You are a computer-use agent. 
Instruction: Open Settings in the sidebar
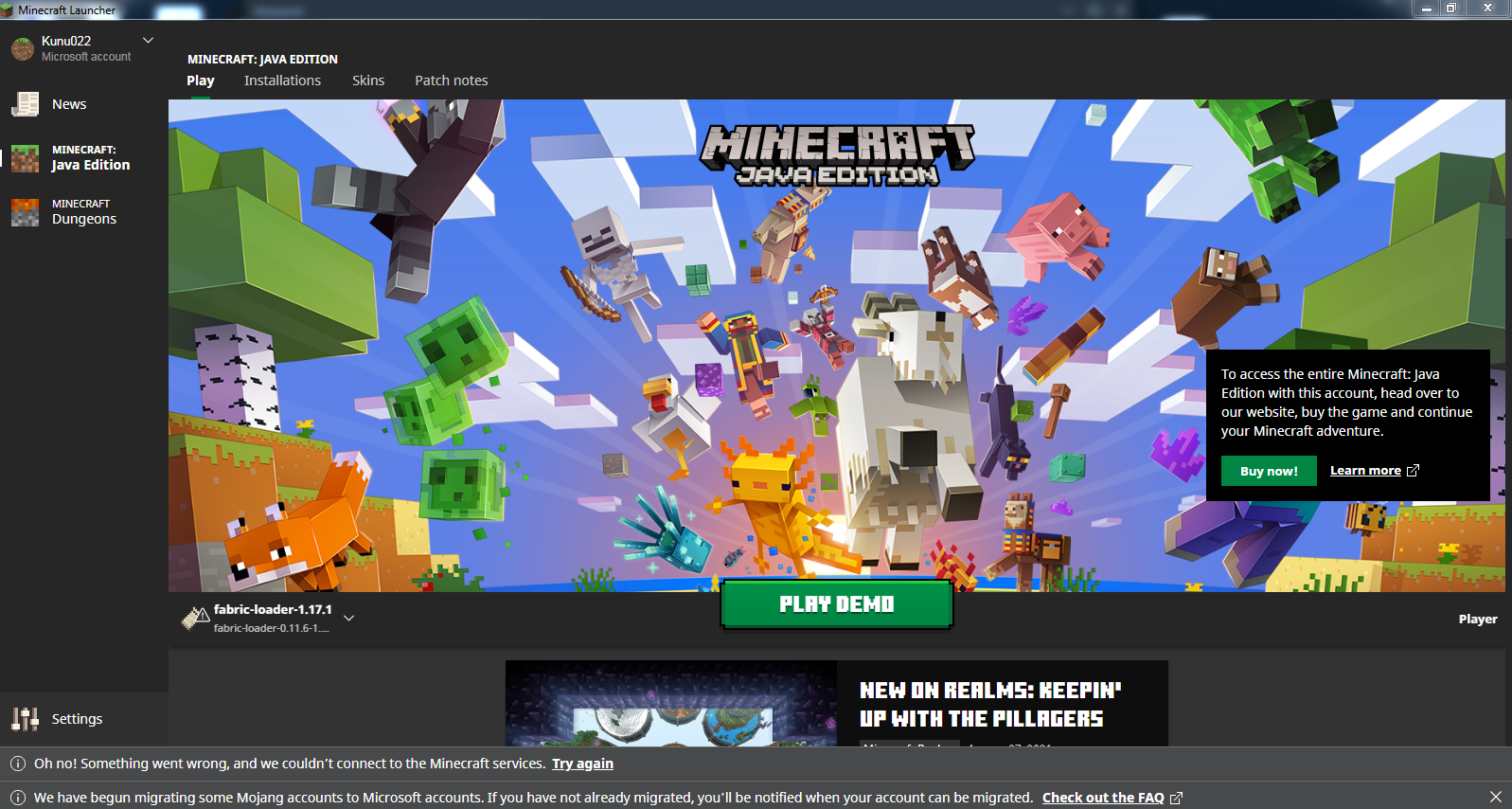click(x=77, y=719)
